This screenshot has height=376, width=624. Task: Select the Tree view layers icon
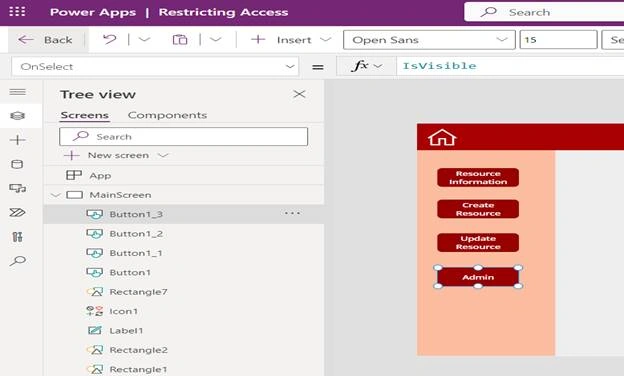18,116
